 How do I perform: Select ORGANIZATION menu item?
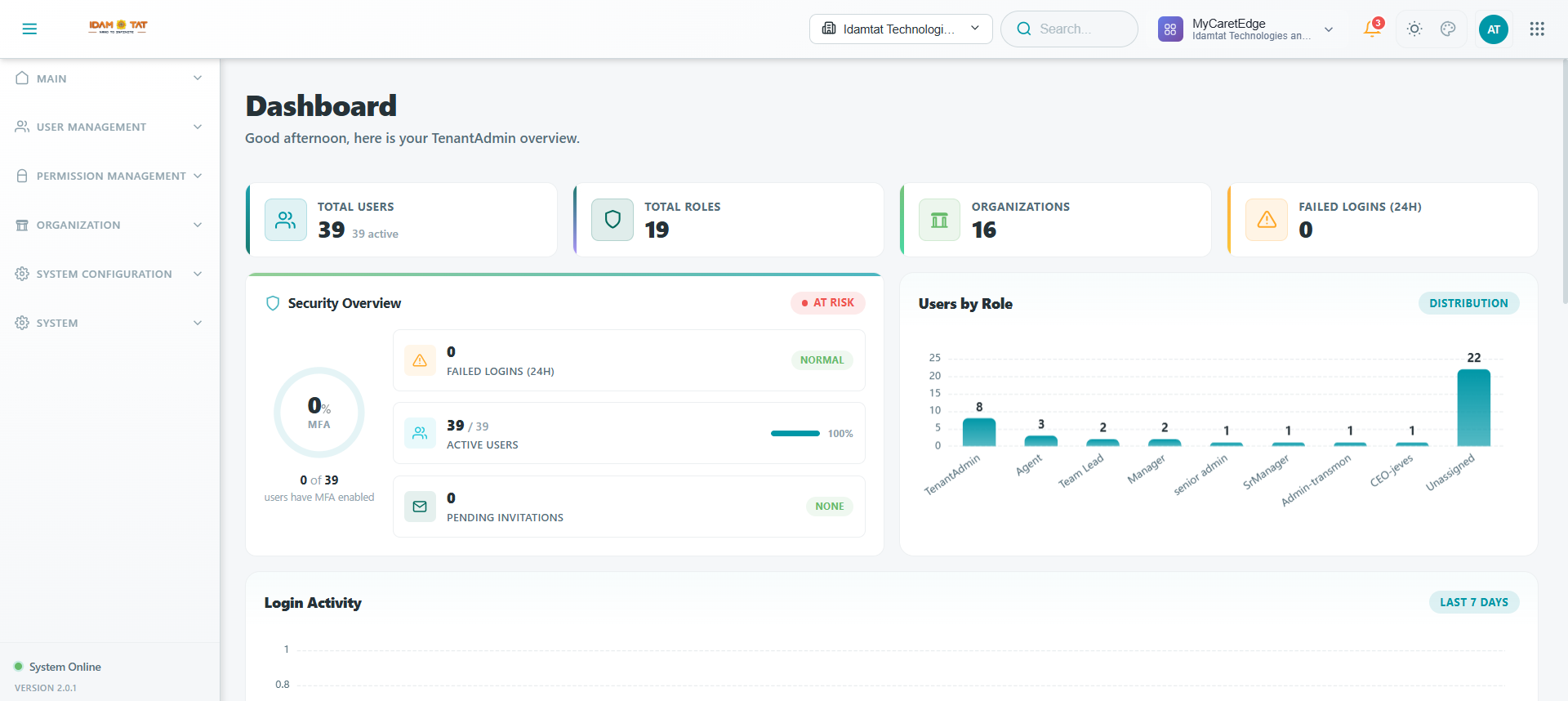point(78,225)
